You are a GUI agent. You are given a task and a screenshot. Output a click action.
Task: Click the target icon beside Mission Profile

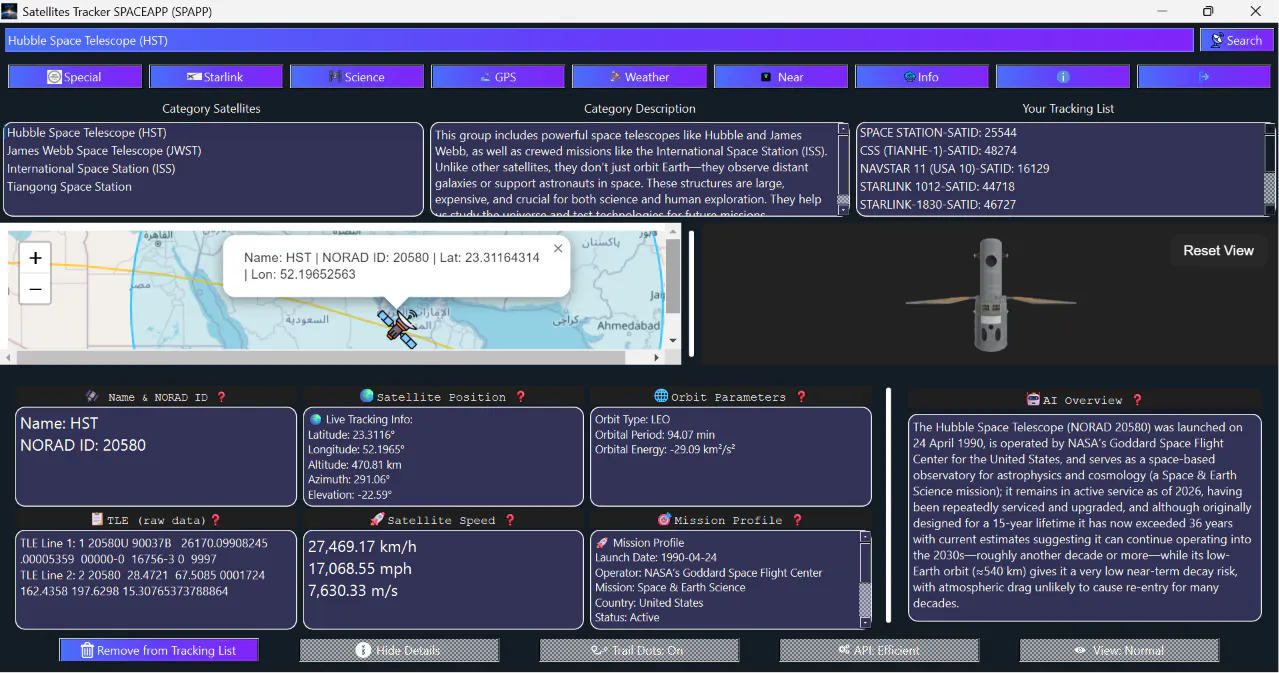click(664, 520)
